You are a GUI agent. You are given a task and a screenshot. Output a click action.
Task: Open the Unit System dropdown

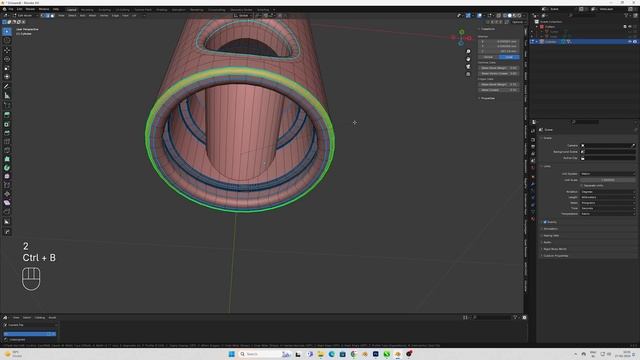click(608, 174)
